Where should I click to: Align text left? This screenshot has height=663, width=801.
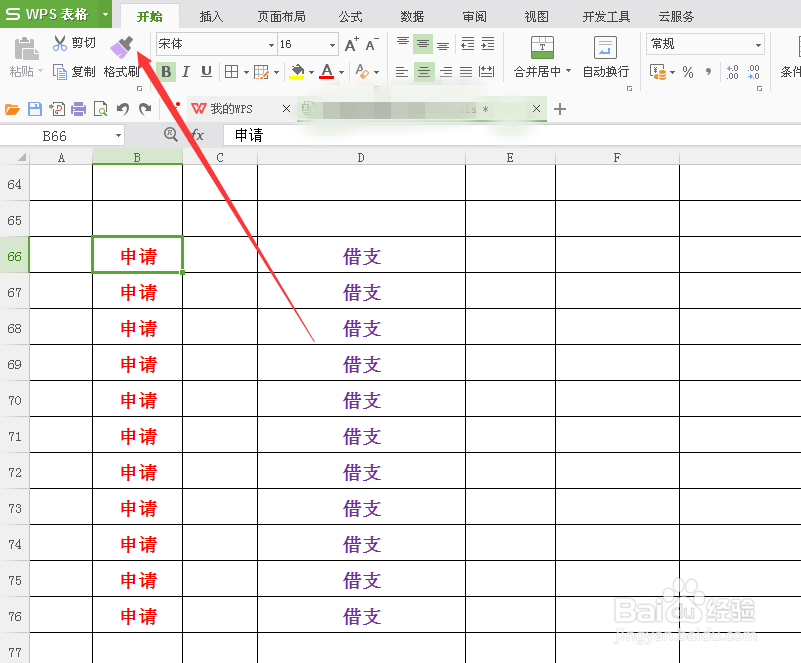click(x=402, y=72)
